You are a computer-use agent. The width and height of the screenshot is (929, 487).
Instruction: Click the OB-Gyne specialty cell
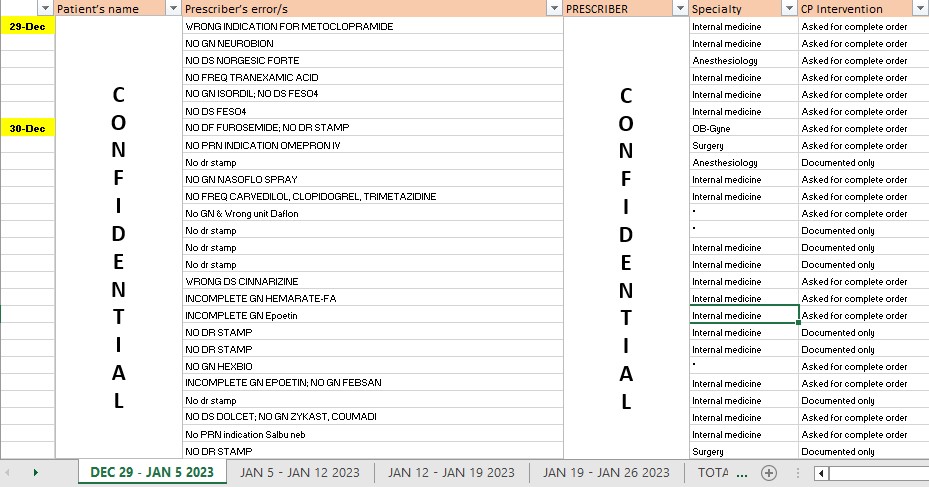pyautogui.click(x=743, y=128)
